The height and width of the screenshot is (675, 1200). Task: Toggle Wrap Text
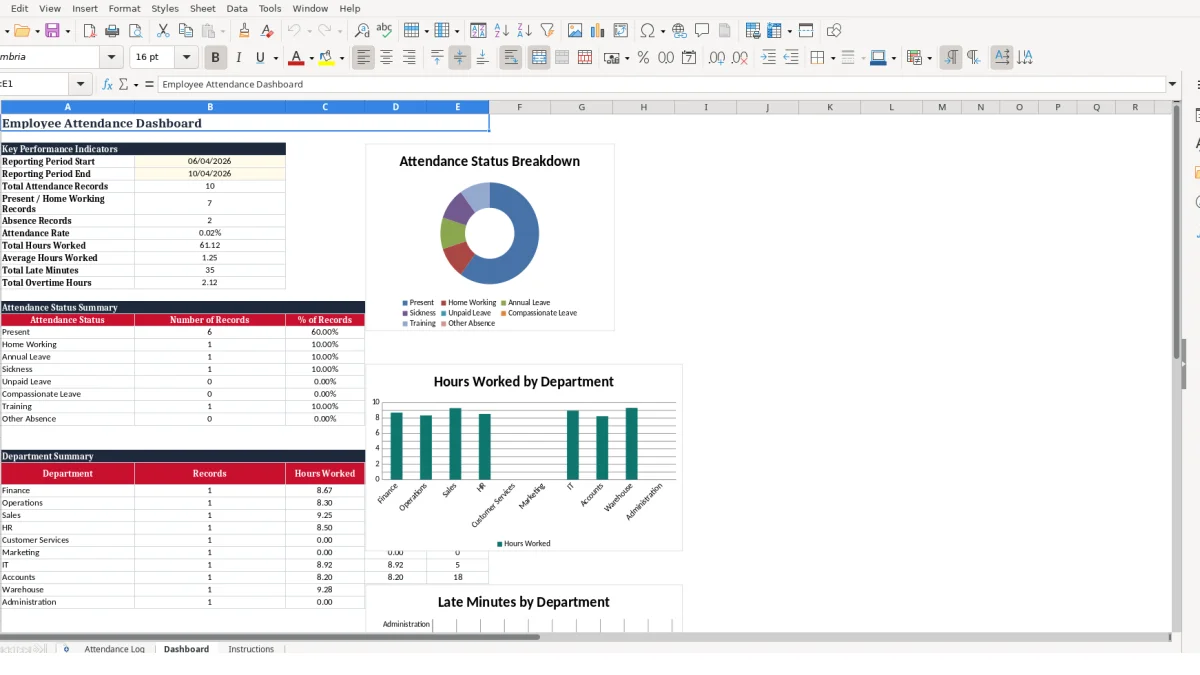511,58
